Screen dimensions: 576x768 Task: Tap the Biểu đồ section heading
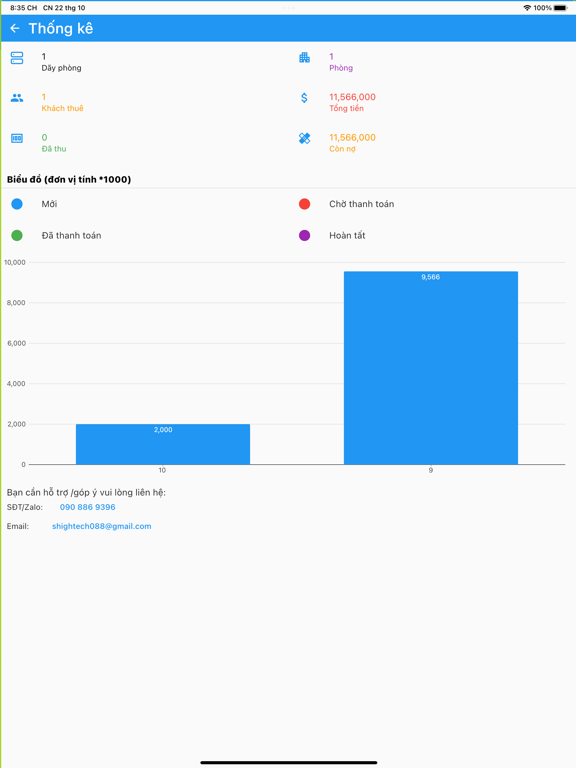[69, 180]
